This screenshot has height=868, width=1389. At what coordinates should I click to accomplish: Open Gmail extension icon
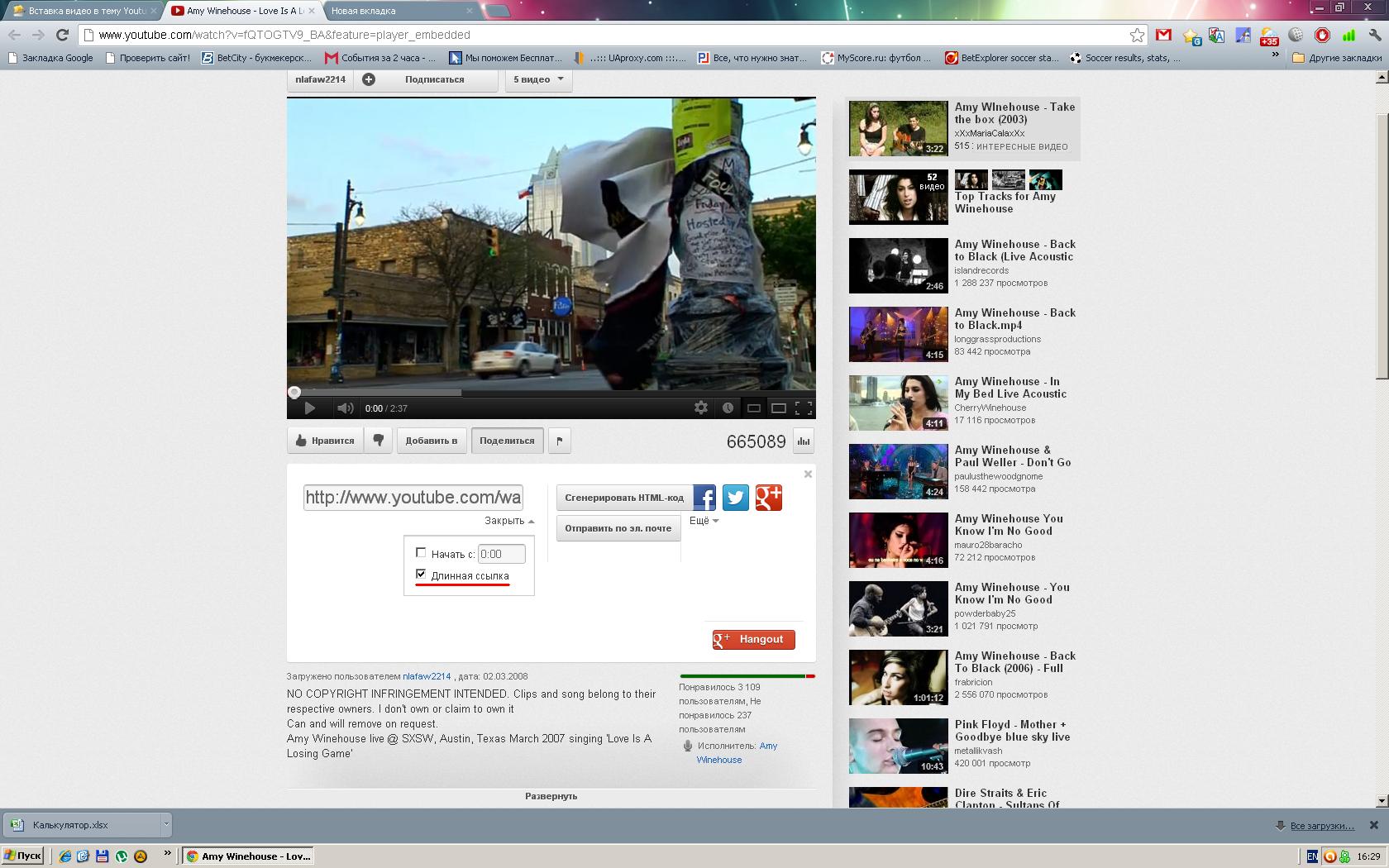coord(1164,35)
